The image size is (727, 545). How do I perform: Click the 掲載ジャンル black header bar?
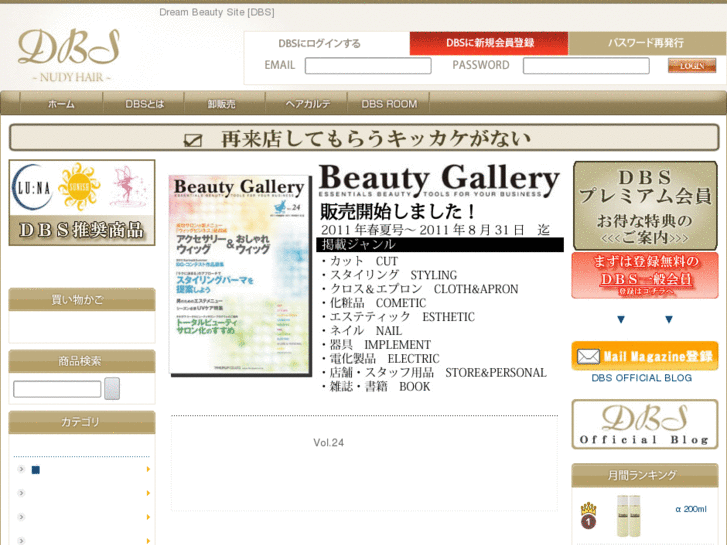pos(440,245)
